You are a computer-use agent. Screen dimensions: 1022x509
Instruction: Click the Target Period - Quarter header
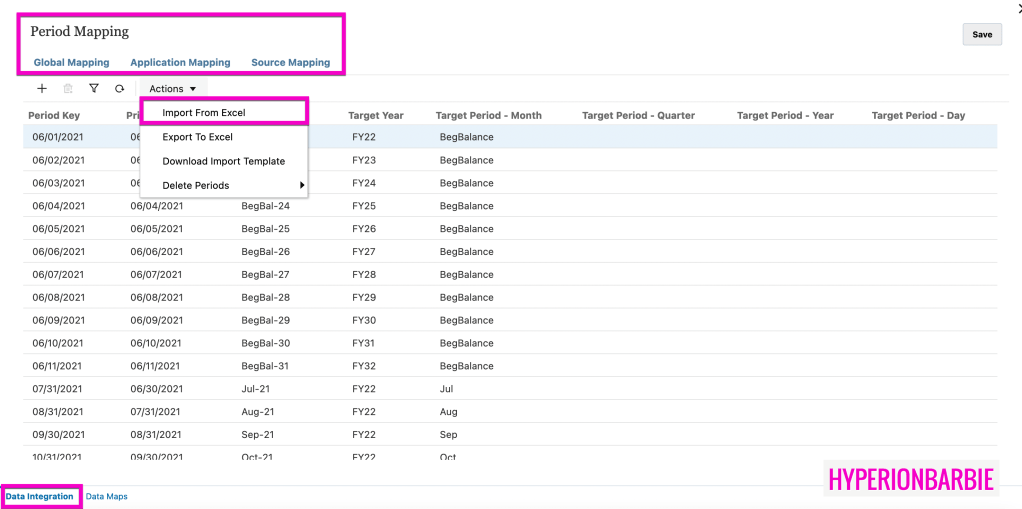(x=638, y=115)
